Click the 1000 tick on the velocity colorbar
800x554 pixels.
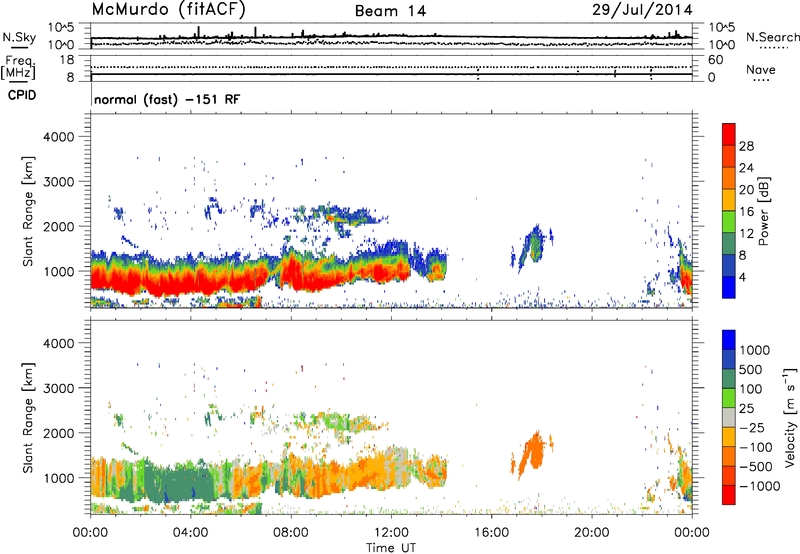755,350
